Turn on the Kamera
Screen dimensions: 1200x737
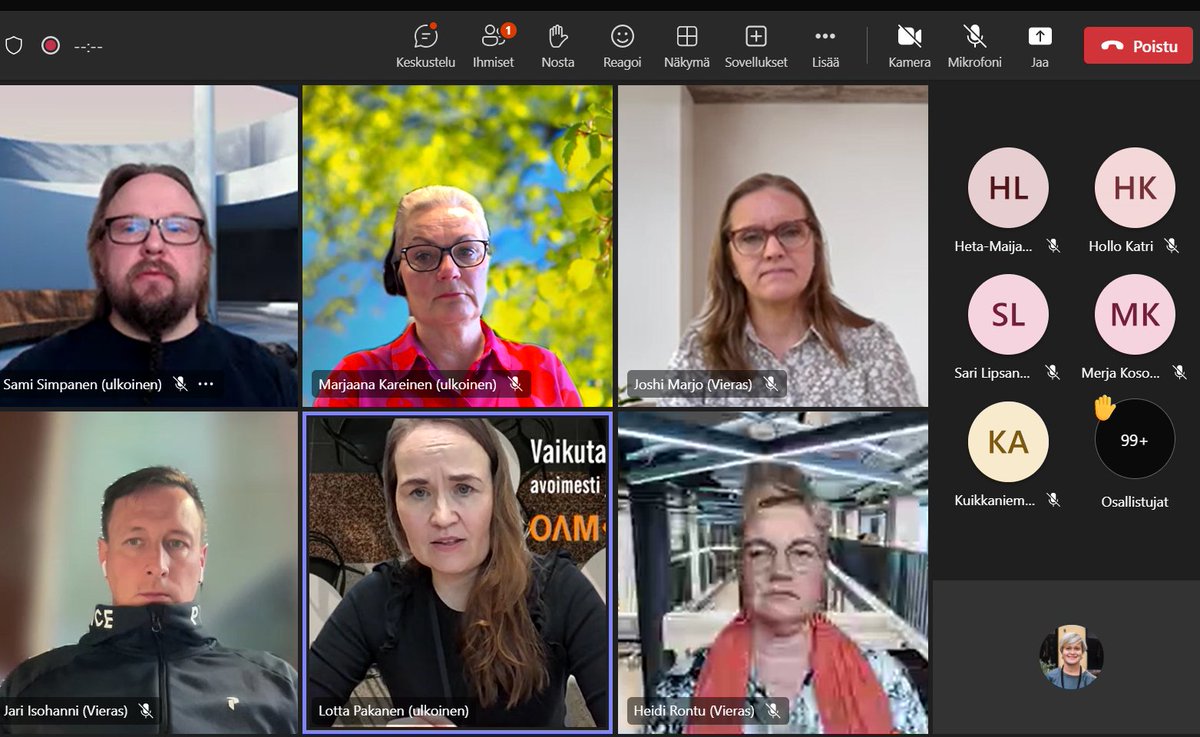tap(909, 46)
